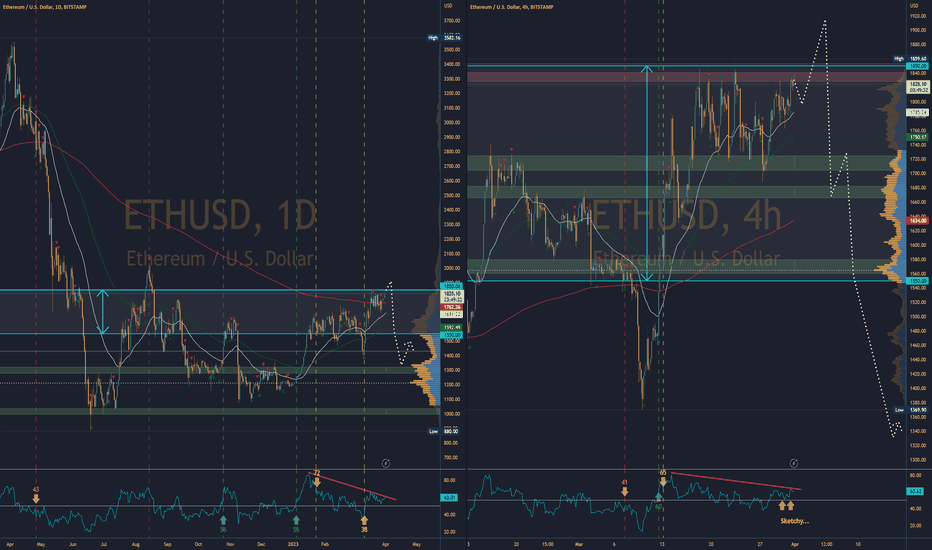This screenshot has height=550, width=932.
Task: Click the 2023 label on the 1D time axis
Action: pyautogui.click(x=293, y=544)
